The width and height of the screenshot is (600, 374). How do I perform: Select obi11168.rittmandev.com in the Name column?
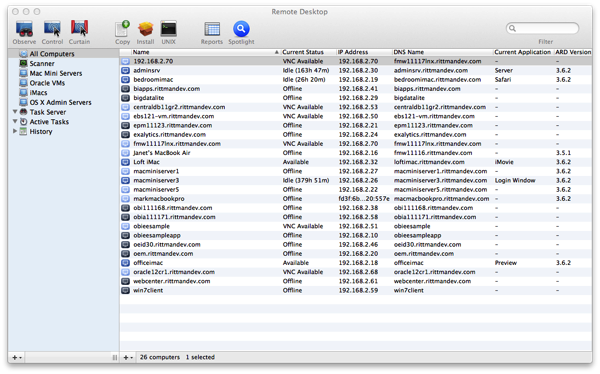[x=173, y=208]
